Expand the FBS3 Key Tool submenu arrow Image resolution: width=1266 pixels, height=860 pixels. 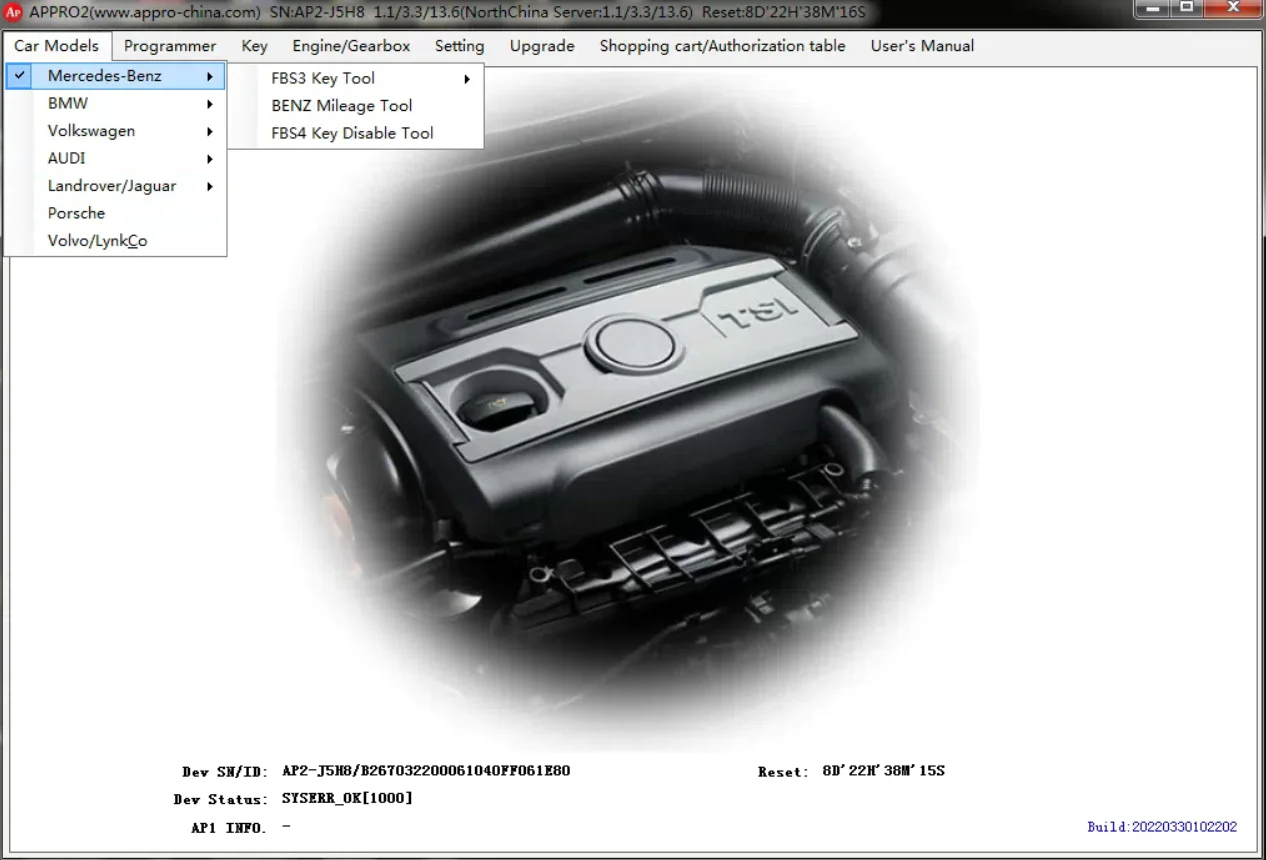click(466, 78)
